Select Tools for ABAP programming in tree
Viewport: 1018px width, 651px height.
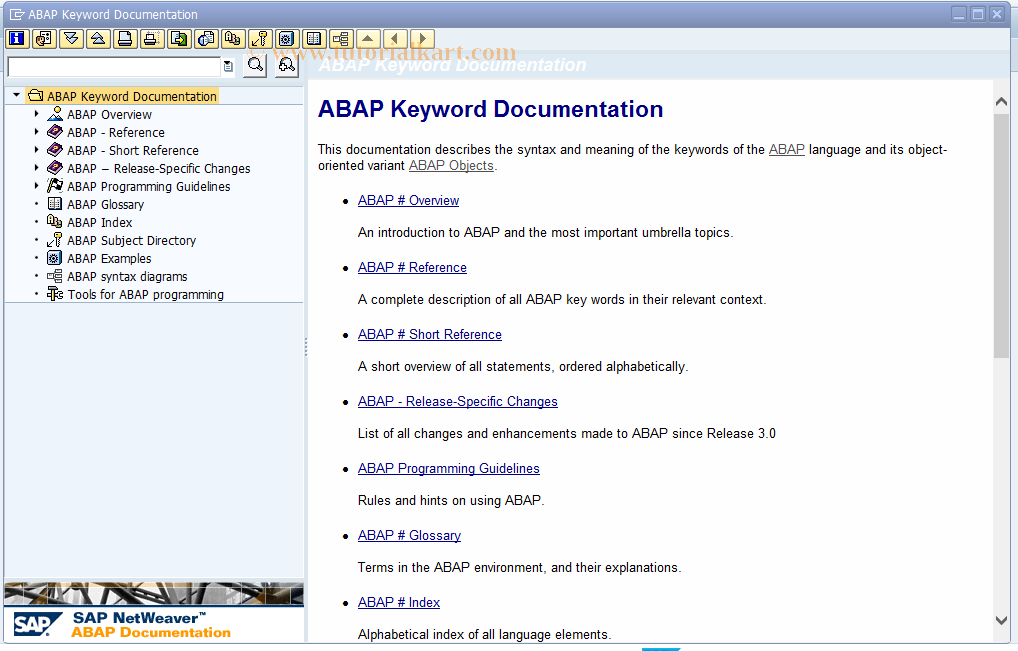[x=145, y=295]
